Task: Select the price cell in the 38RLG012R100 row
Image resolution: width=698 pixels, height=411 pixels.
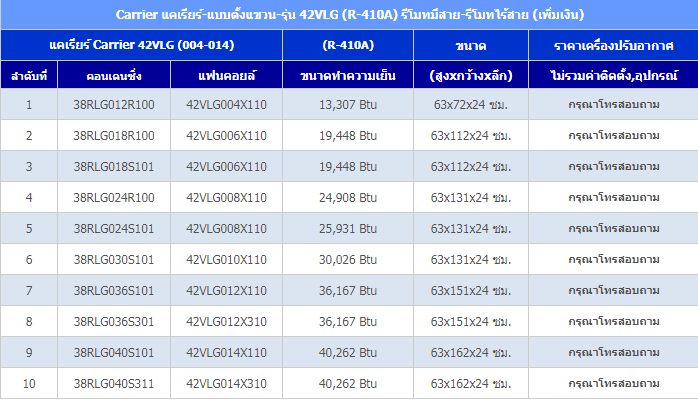Action: pyautogui.click(x=613, y=105)
